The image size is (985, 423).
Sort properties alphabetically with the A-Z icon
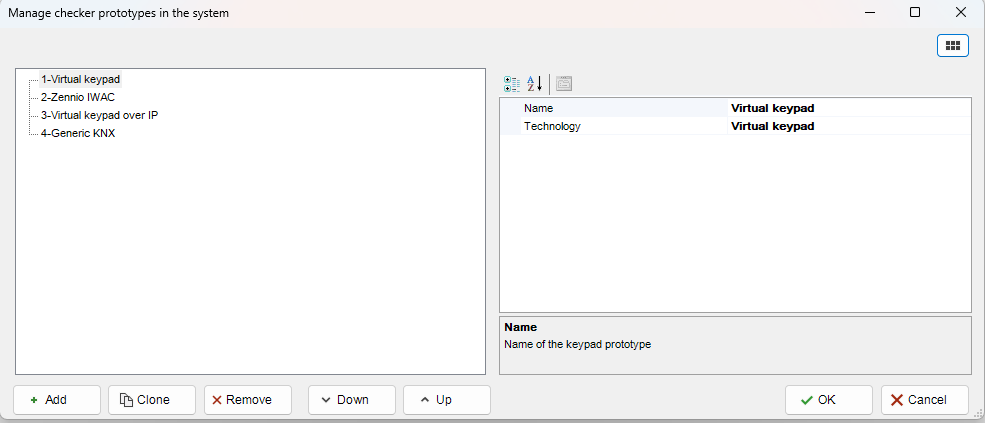click(534, 84)
